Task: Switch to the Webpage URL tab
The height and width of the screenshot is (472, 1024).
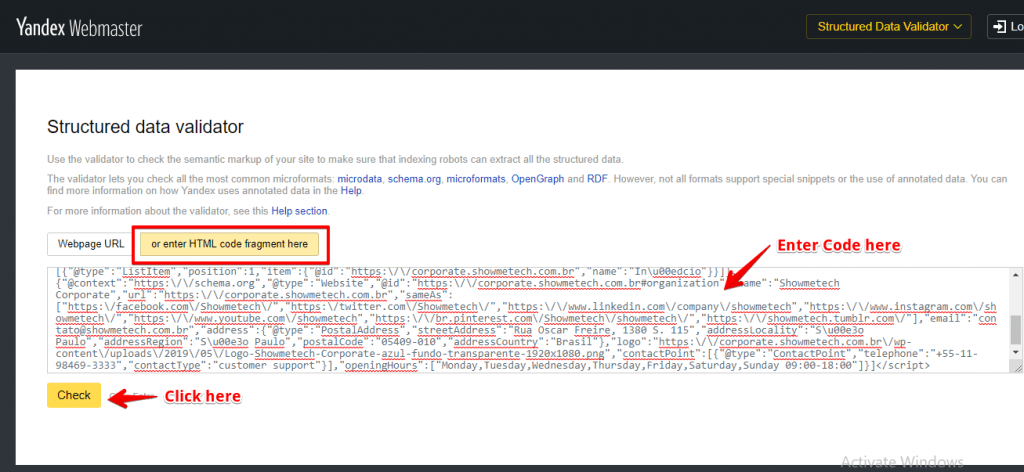Action: tap(91, 244)
